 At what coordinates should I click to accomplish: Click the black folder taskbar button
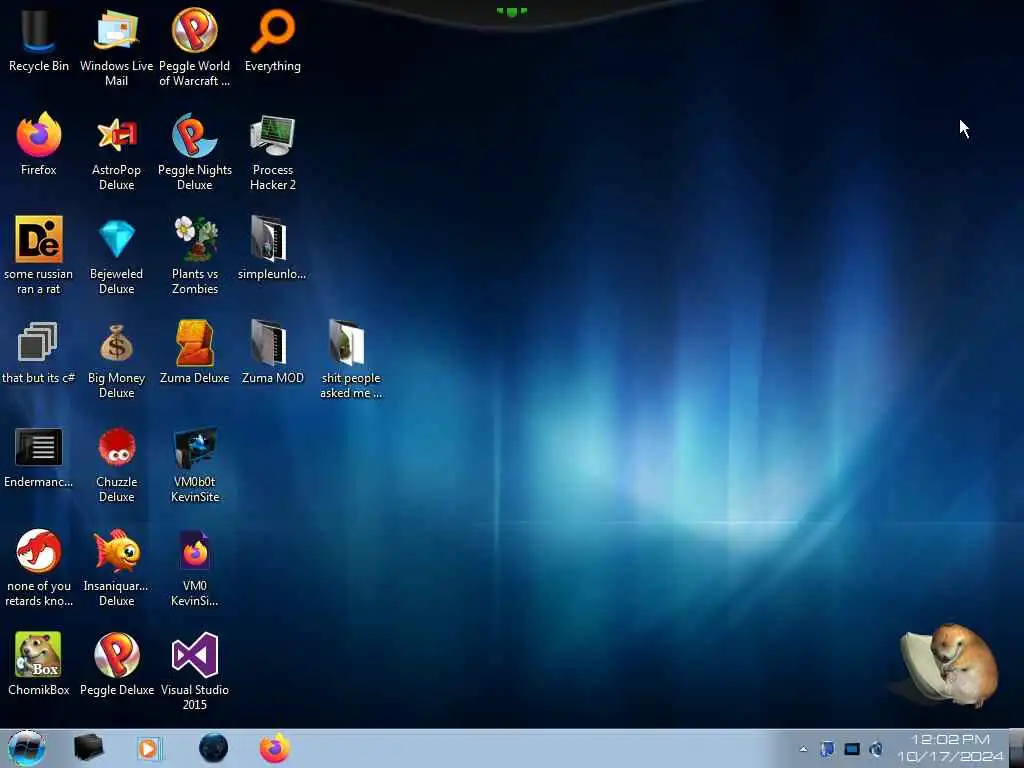[88, 748]
